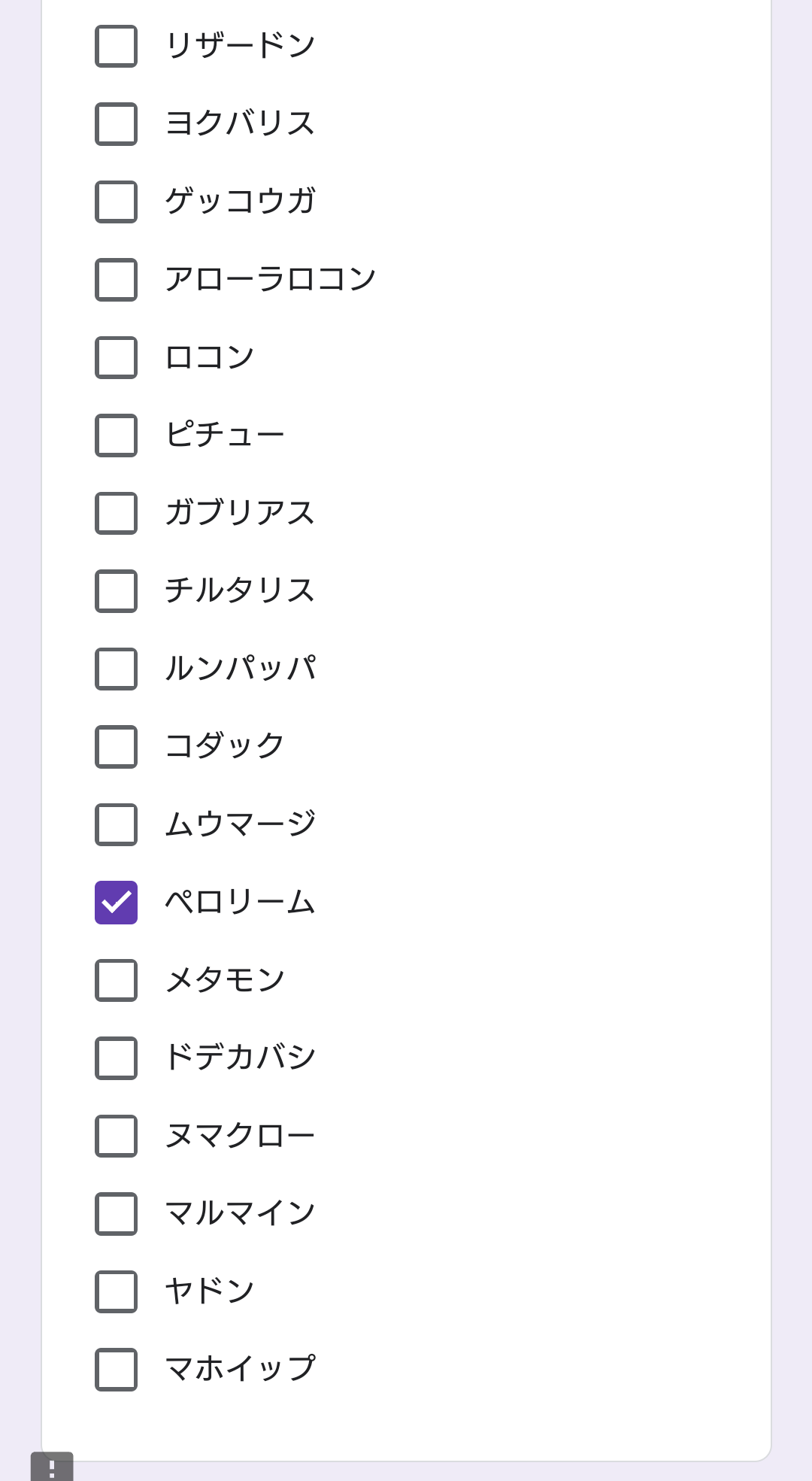The width and height of the screenshot is (812, 1481).
Task: Select the コダック checkbox
Action: (116, 747)
